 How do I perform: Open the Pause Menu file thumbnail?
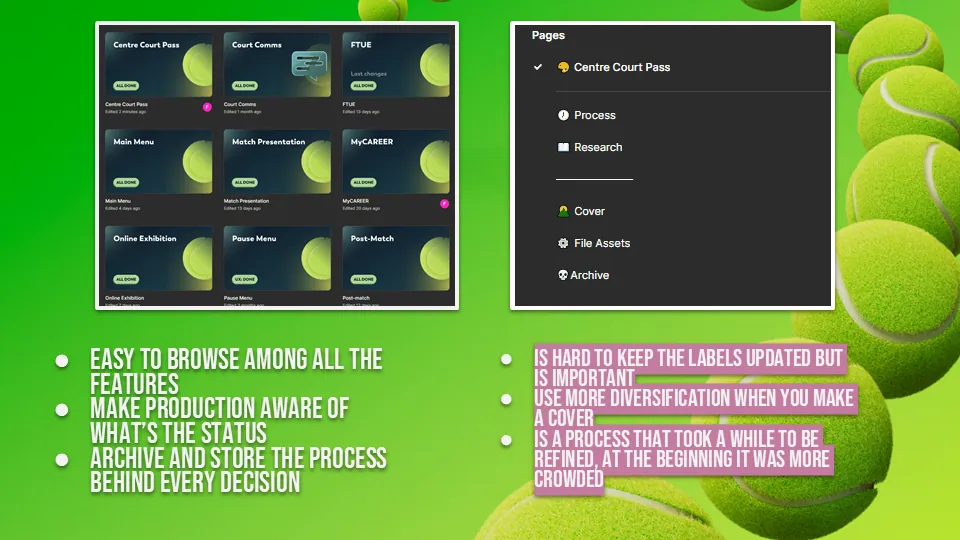click(277, 258)
